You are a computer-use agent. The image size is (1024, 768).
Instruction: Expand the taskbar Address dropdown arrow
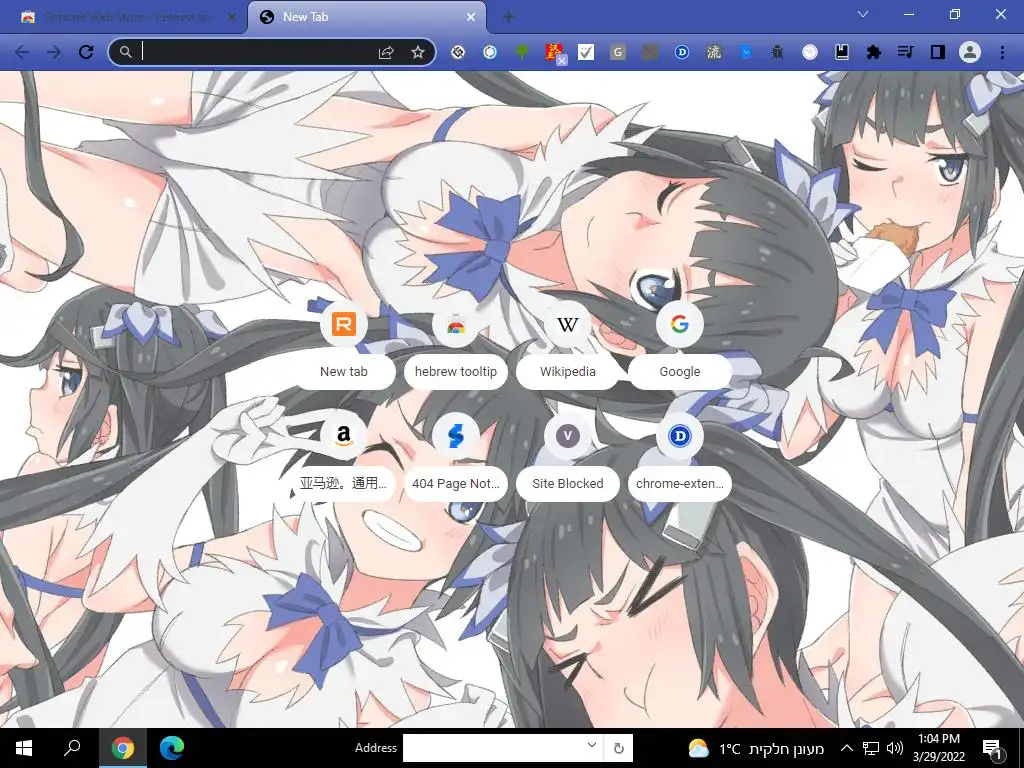[x=592, y=745]
